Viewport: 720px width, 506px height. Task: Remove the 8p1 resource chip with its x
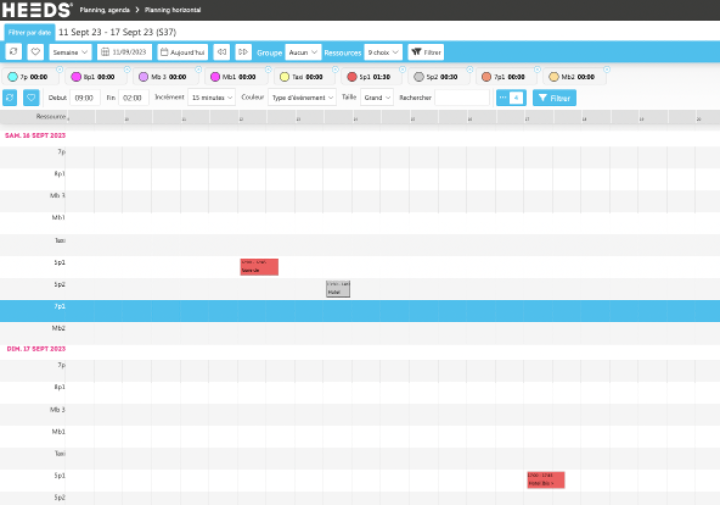127,69
